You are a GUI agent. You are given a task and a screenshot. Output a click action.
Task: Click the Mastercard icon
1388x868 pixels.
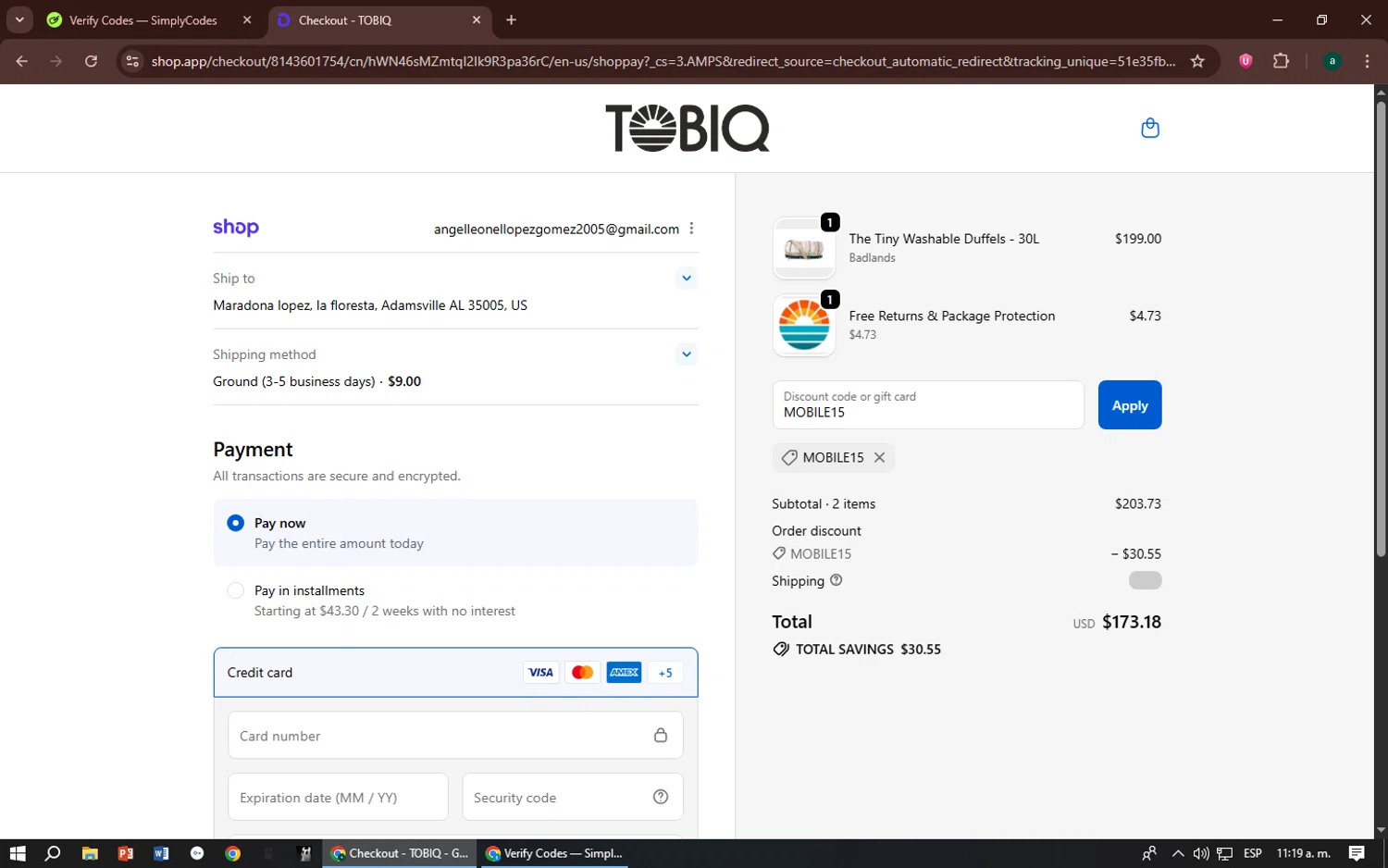[x=582, y=673]
